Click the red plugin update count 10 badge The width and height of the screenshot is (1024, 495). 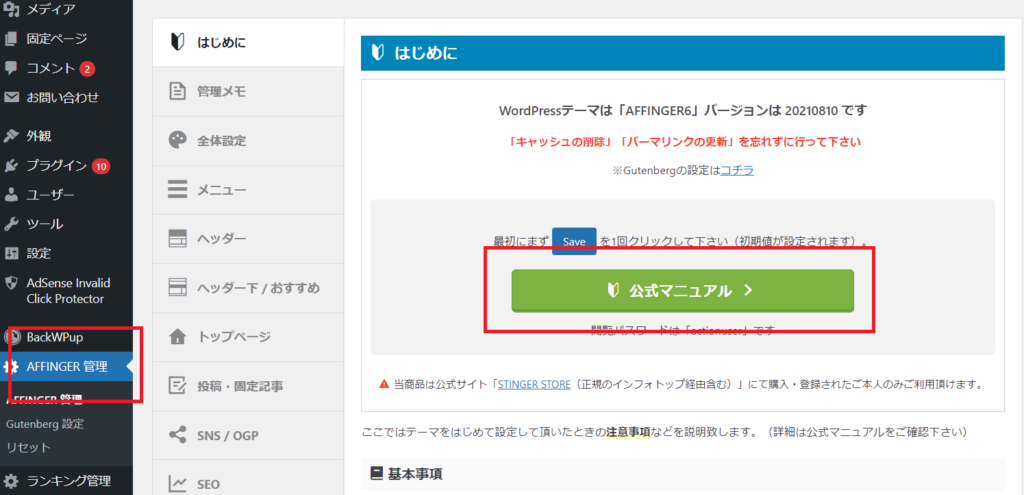pyautogui.click(x=101, y=166)
